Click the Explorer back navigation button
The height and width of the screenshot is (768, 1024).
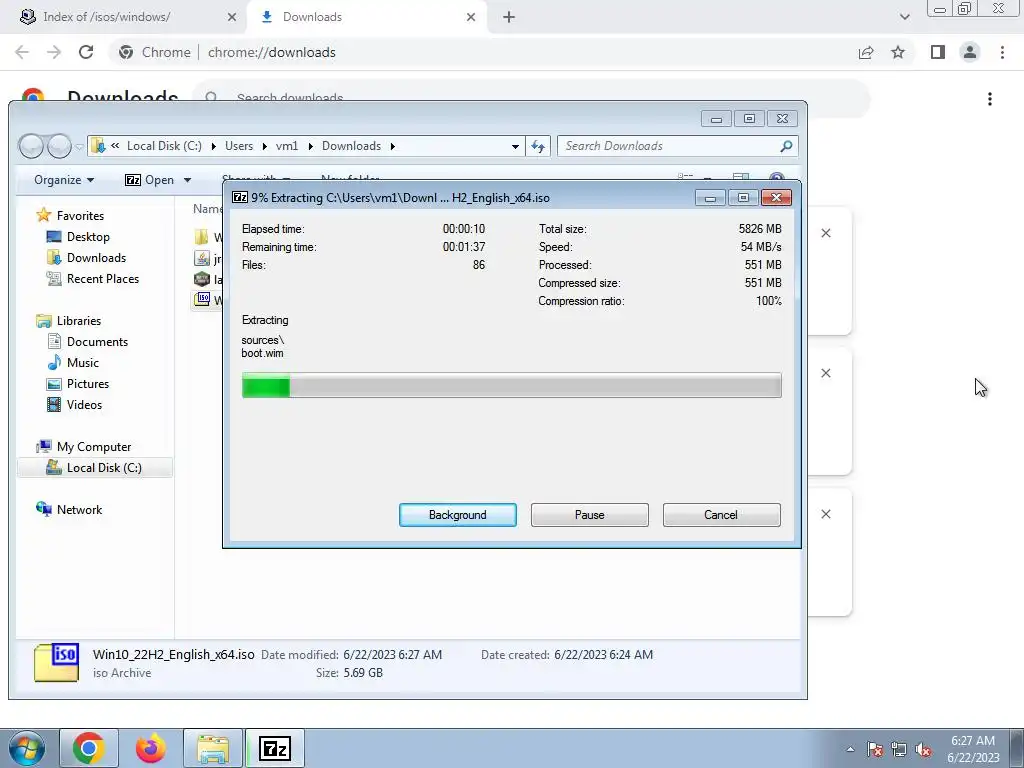[x=31, y=146]
